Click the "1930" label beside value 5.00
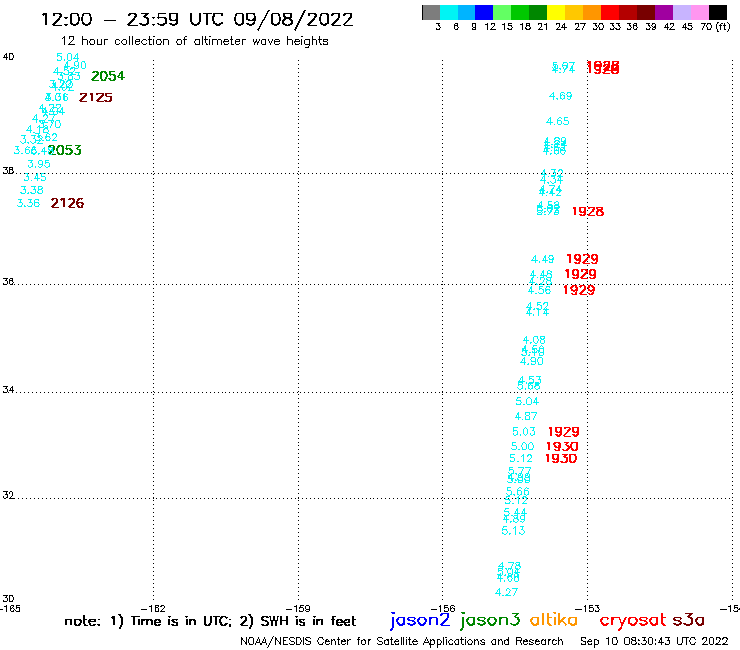The height and width of the screenshot is (650, 740). (562, 446)
